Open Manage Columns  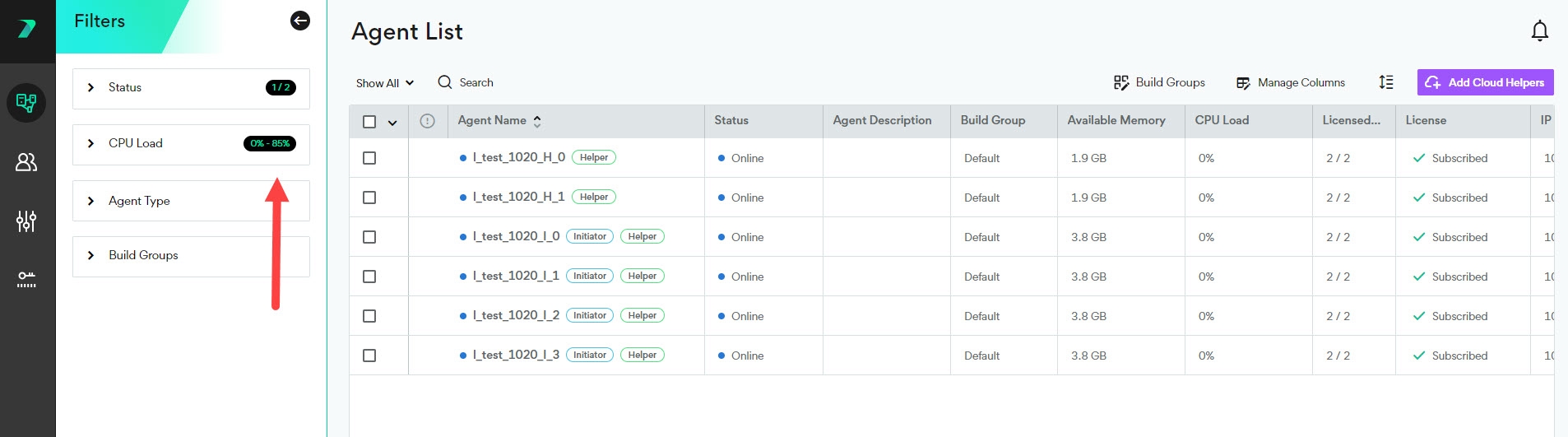pos(1291,82)
